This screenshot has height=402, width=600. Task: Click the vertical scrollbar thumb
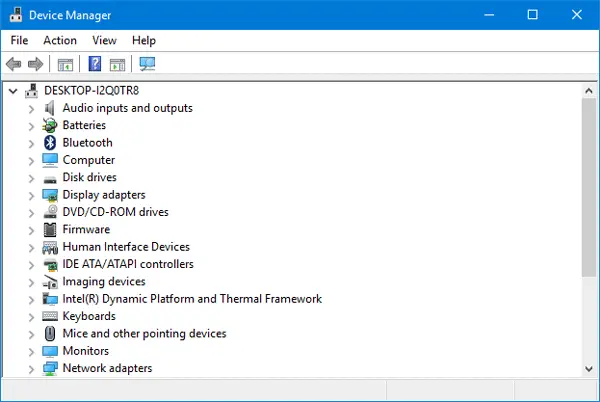tap(589, 187)
